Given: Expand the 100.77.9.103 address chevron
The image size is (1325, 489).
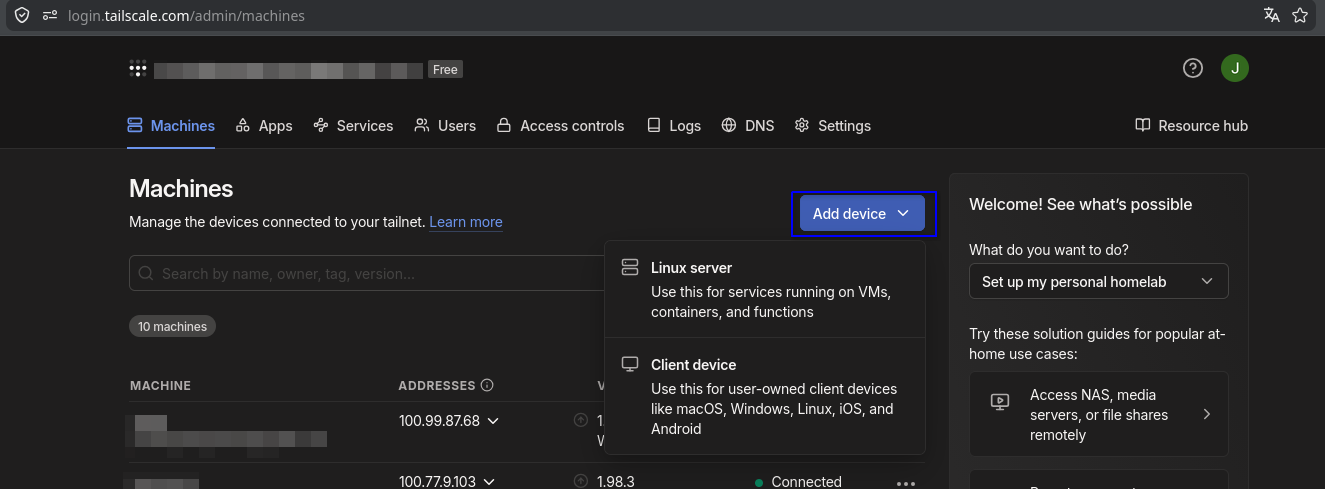Looking at the screenshot, I should [489, 481].
